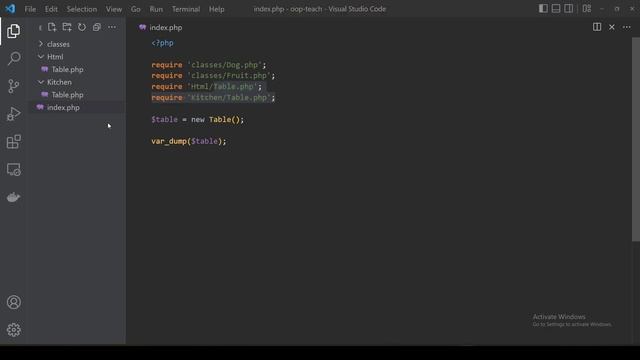
Task: Split the editor to the right
Action: point(597,27)
